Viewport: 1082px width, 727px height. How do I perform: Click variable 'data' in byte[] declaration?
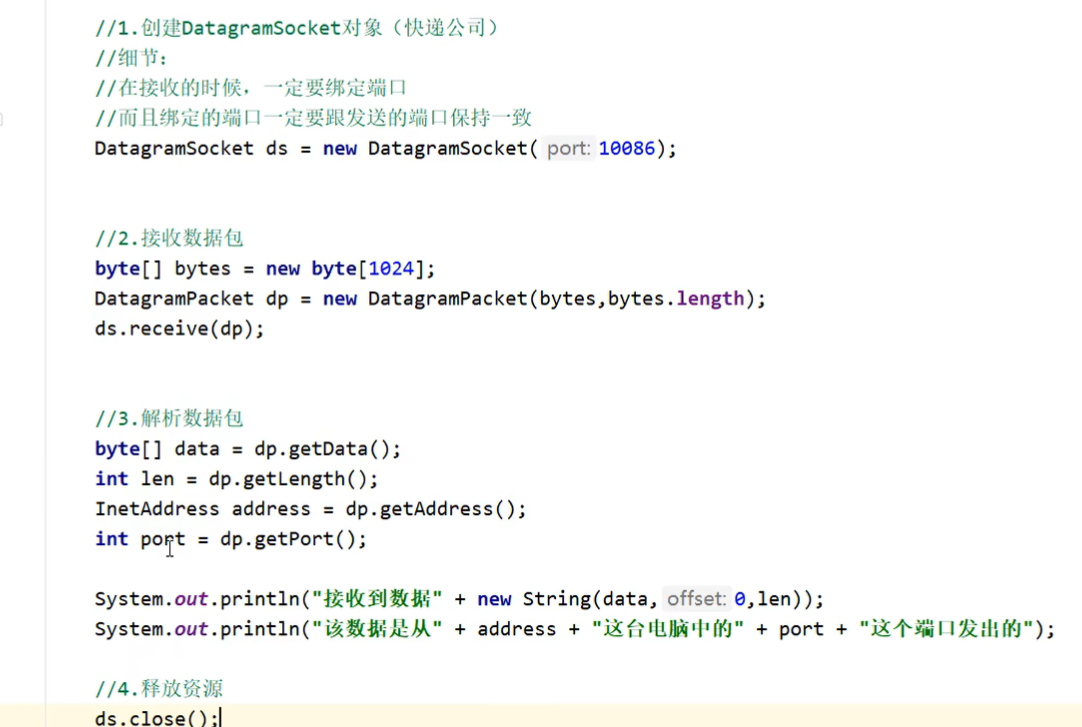(197, 449)
